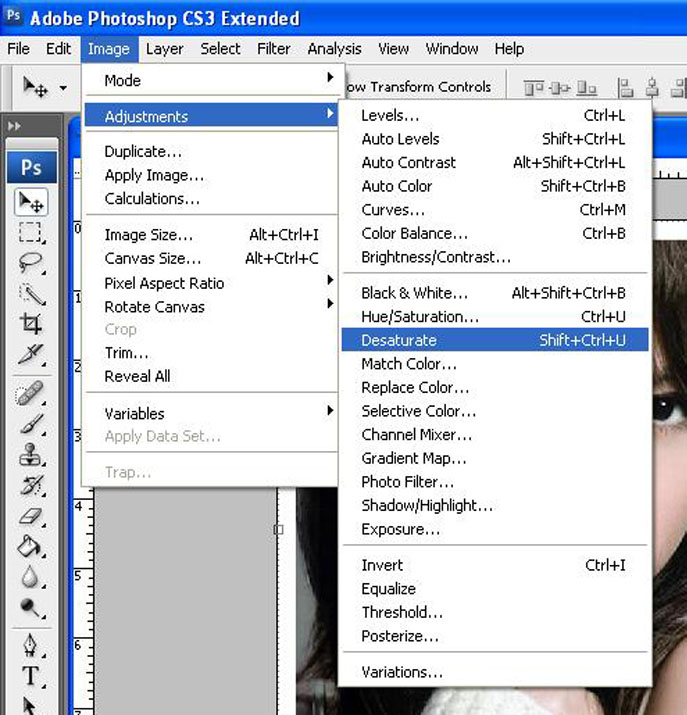Viewport: 687px width, 715px height.
Task: Choose Duplicate from Image menu
Action: [x=211, y=151]
